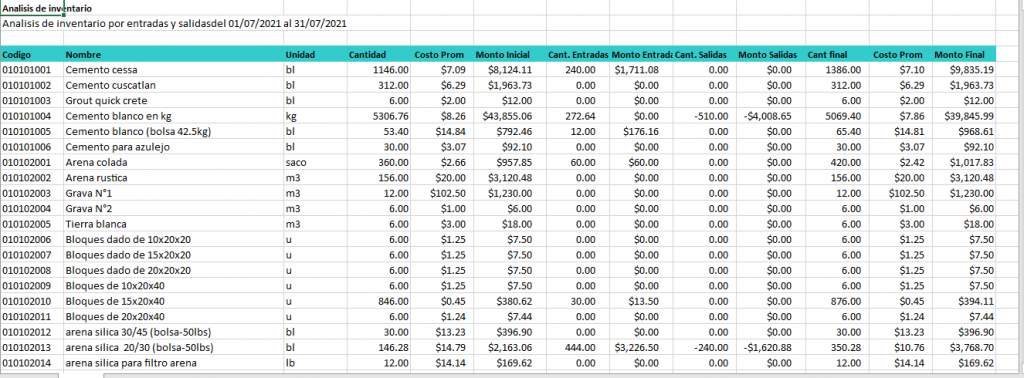Click the 'saco' unit cell

click(314, 163)
